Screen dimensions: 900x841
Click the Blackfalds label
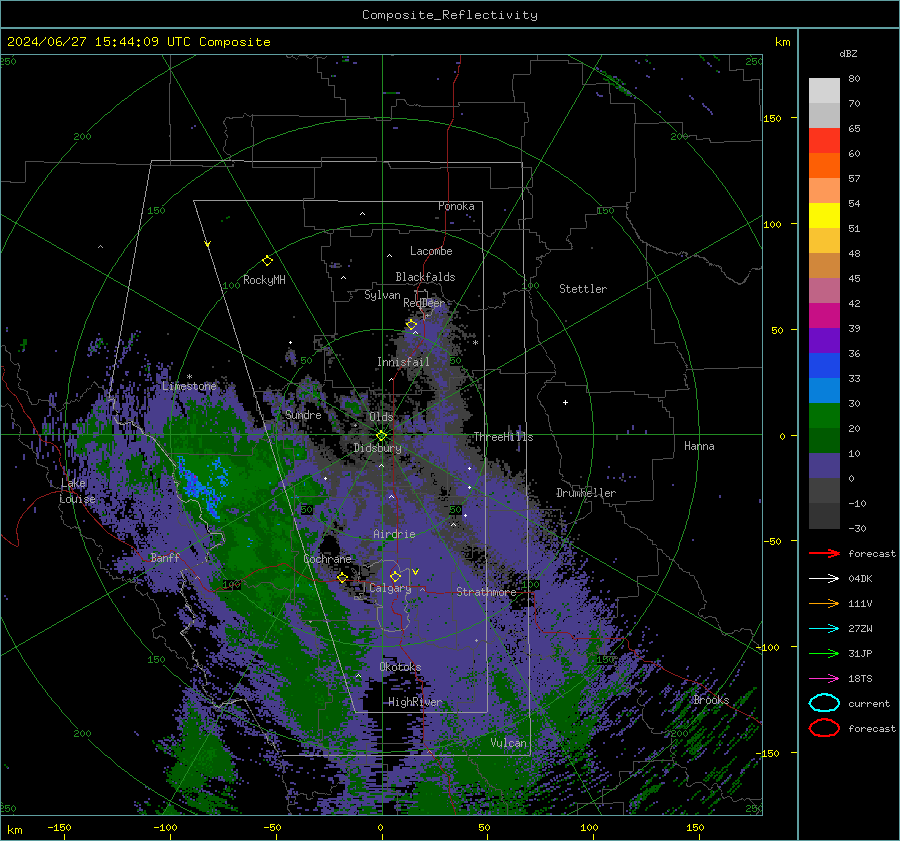pyautogui.click(x=425, y=277)
